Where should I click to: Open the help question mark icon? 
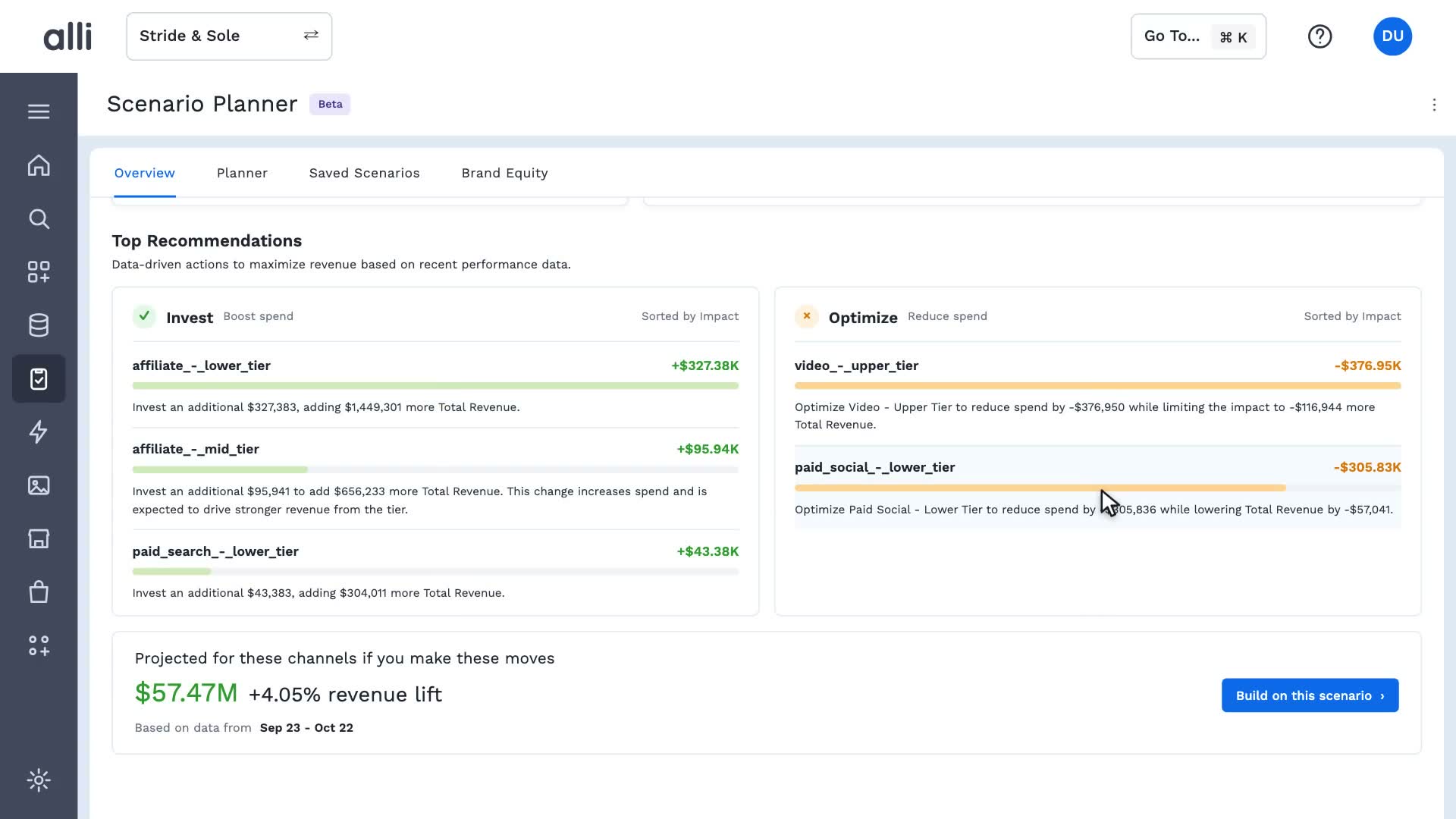coord(1319,36)
